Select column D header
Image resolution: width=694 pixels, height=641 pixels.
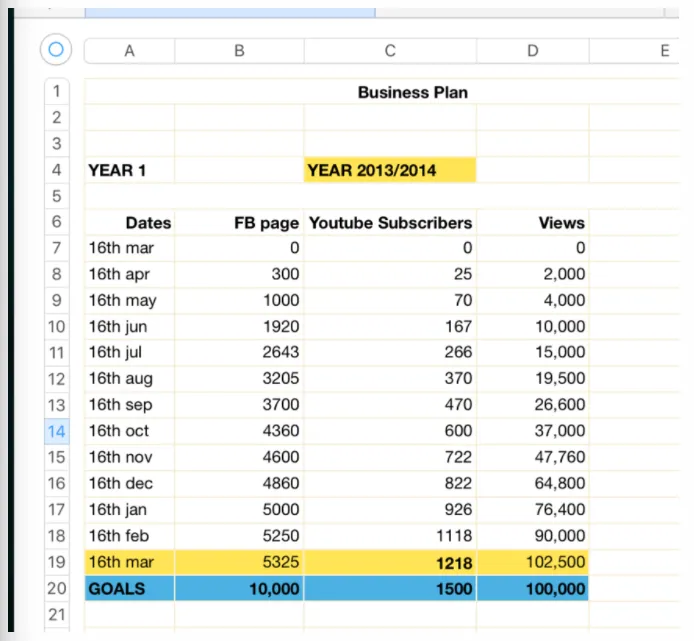coord(533,51)
